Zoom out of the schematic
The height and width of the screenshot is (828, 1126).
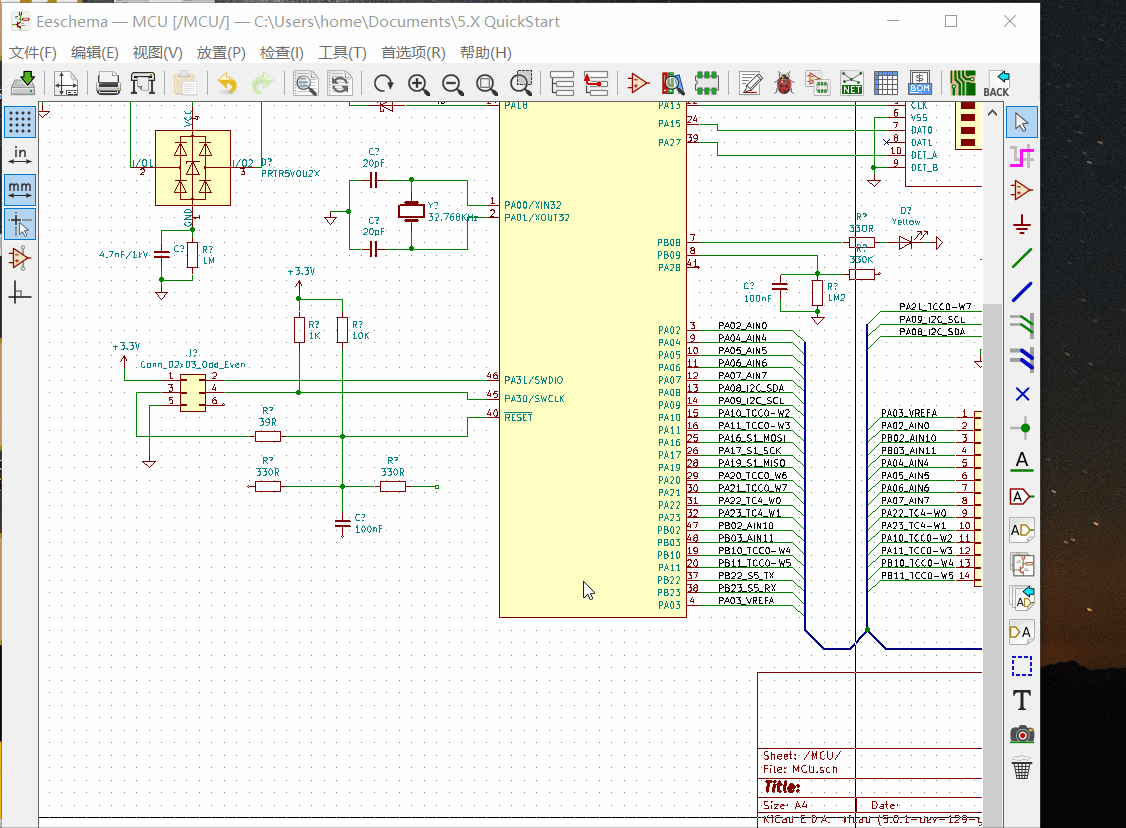(x=452, y=83)
